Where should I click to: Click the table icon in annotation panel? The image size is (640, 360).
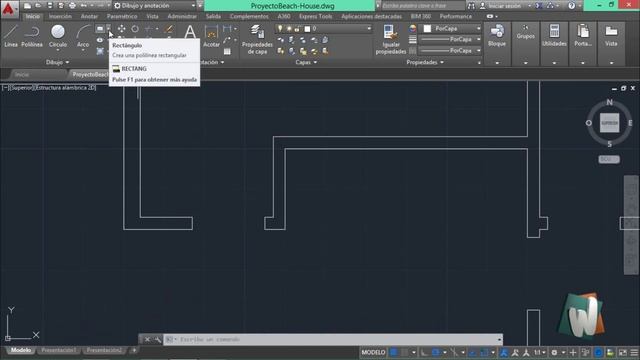pos(227,51)
